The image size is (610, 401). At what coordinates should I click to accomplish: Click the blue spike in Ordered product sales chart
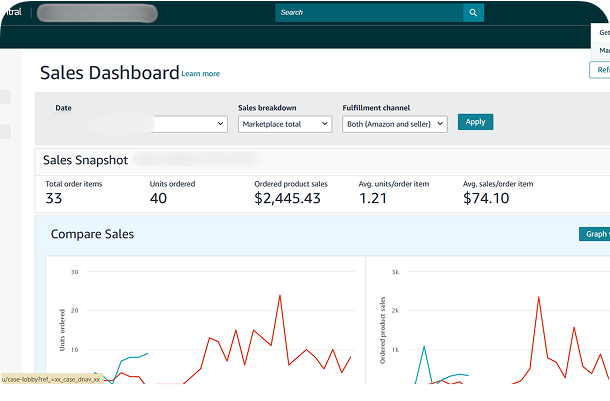(x=423, y=347)
